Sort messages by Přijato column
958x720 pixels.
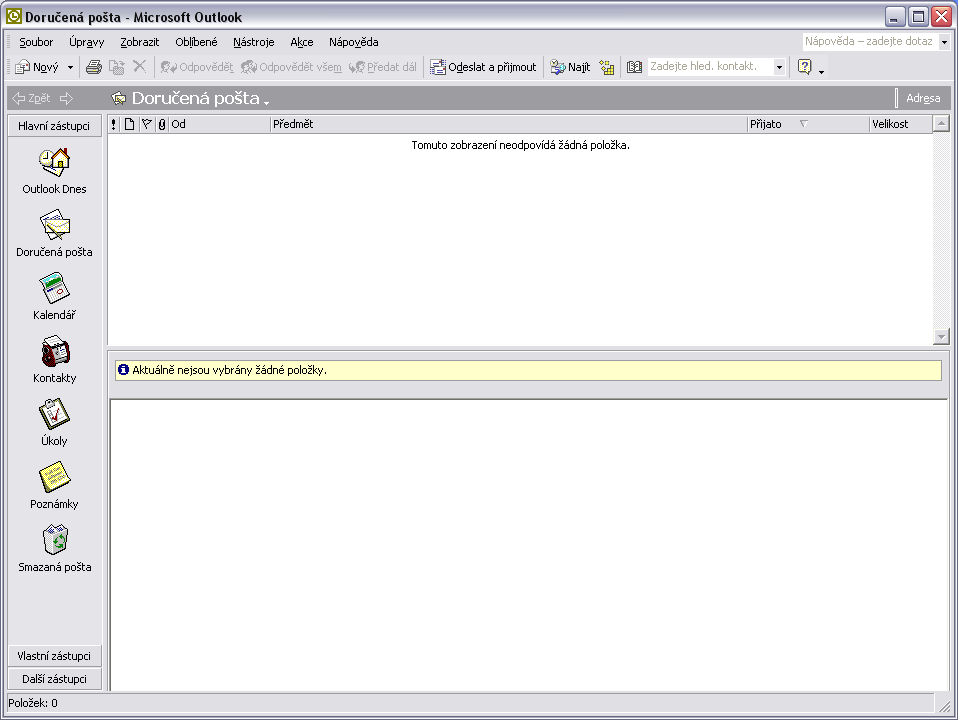pyautogui.click(x=808, y=125)
